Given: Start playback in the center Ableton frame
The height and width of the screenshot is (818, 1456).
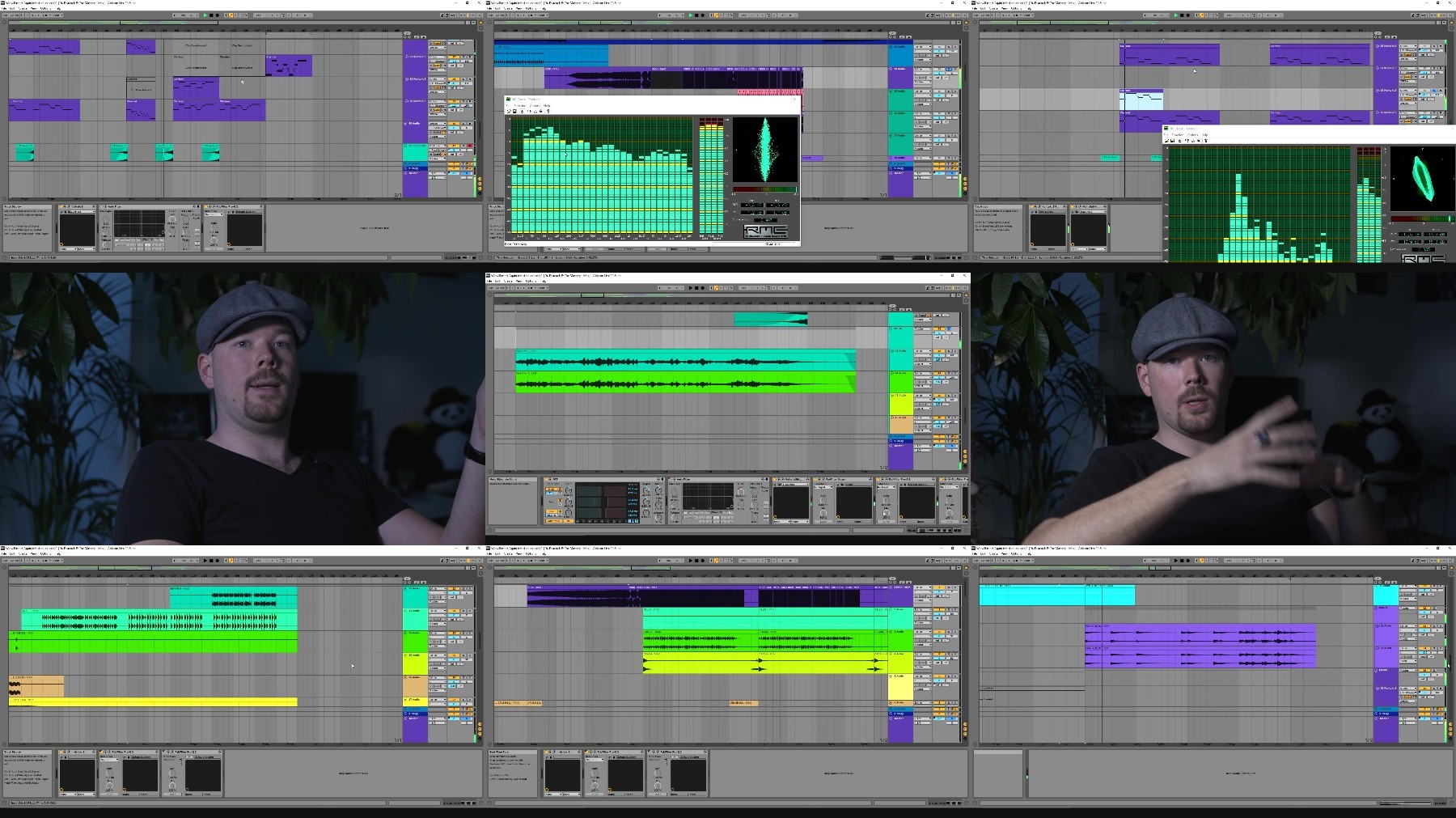Looking at the screenshot, I should 690,288.
